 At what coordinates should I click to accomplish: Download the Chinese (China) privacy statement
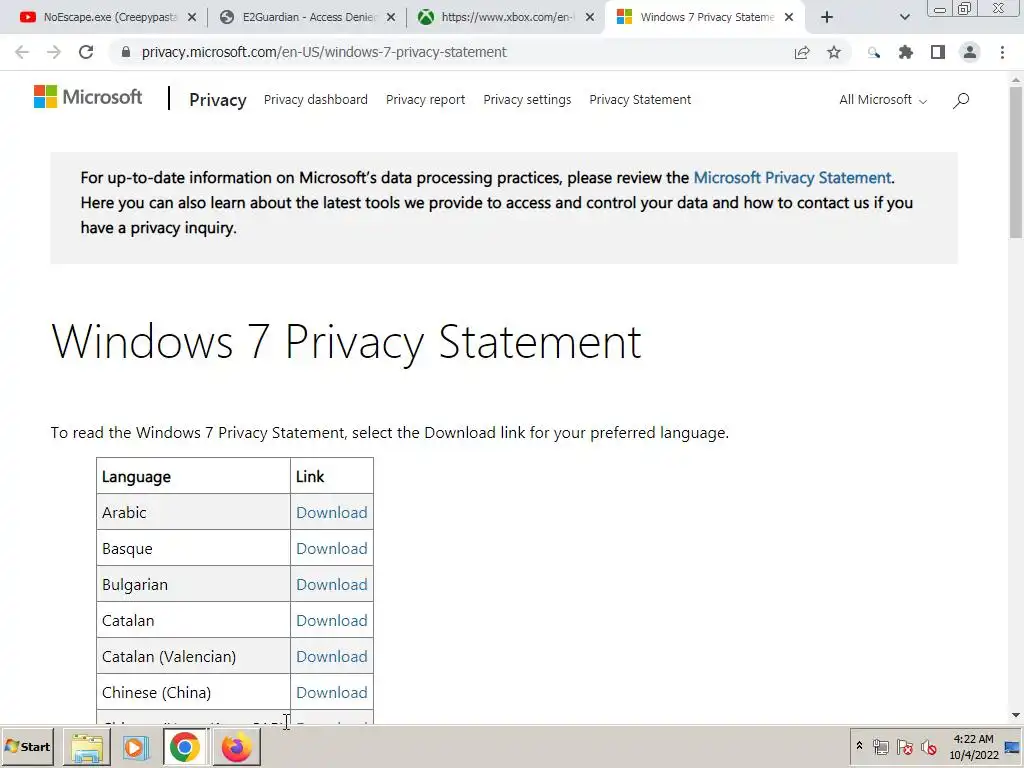332,692
